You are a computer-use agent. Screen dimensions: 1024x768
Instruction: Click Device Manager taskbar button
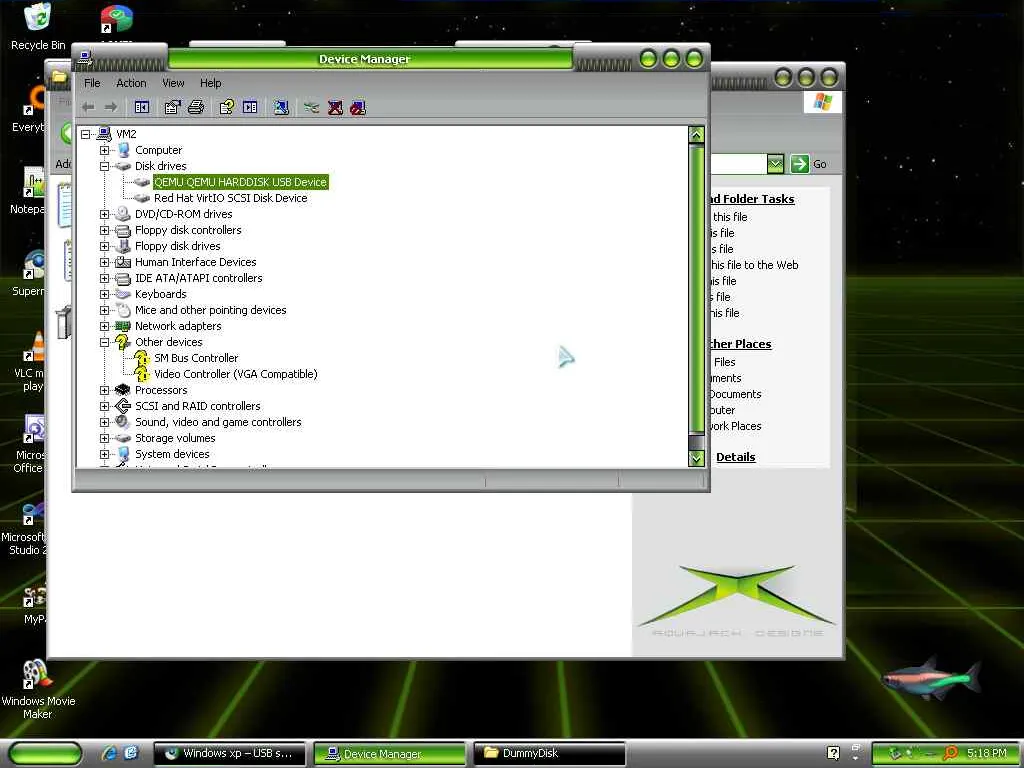pyautogui.click(x=389, y=754)
